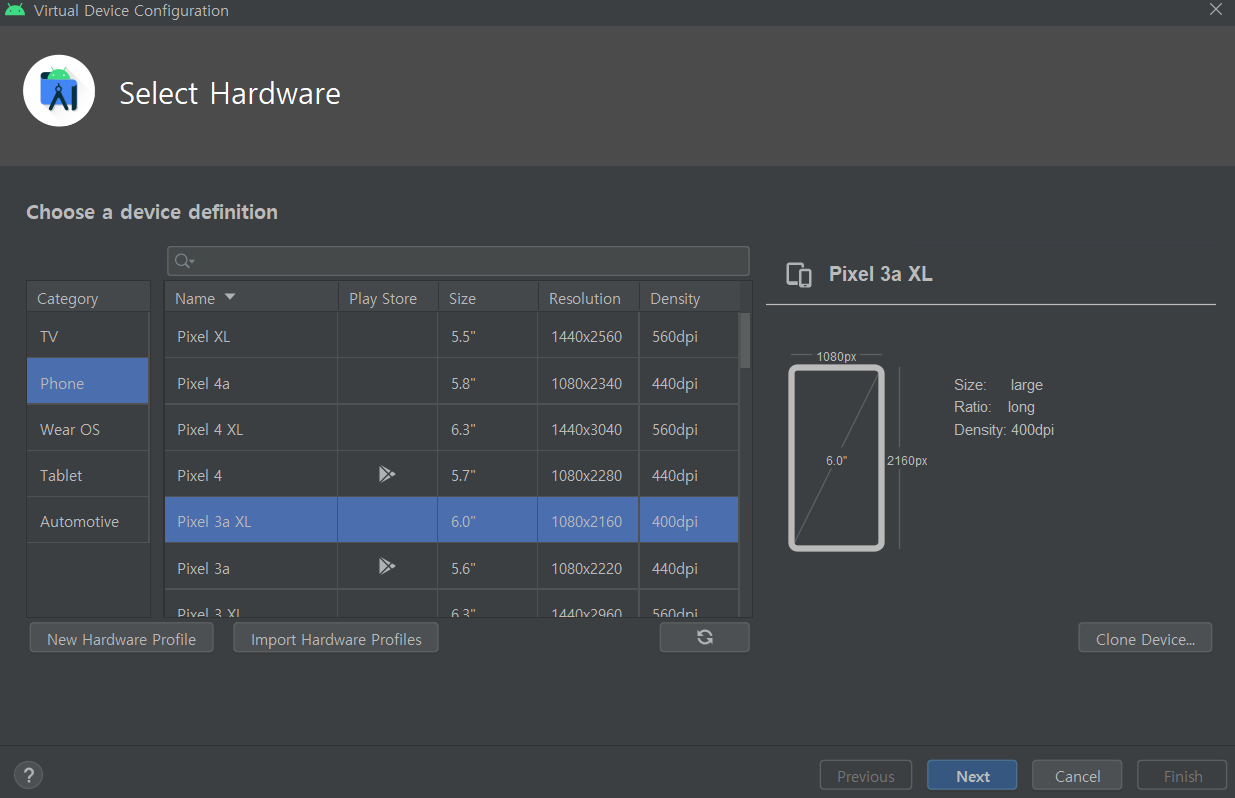Click the Play Store icon in Pixel 4 row
1235x798 pixels.
coord(387,474)
